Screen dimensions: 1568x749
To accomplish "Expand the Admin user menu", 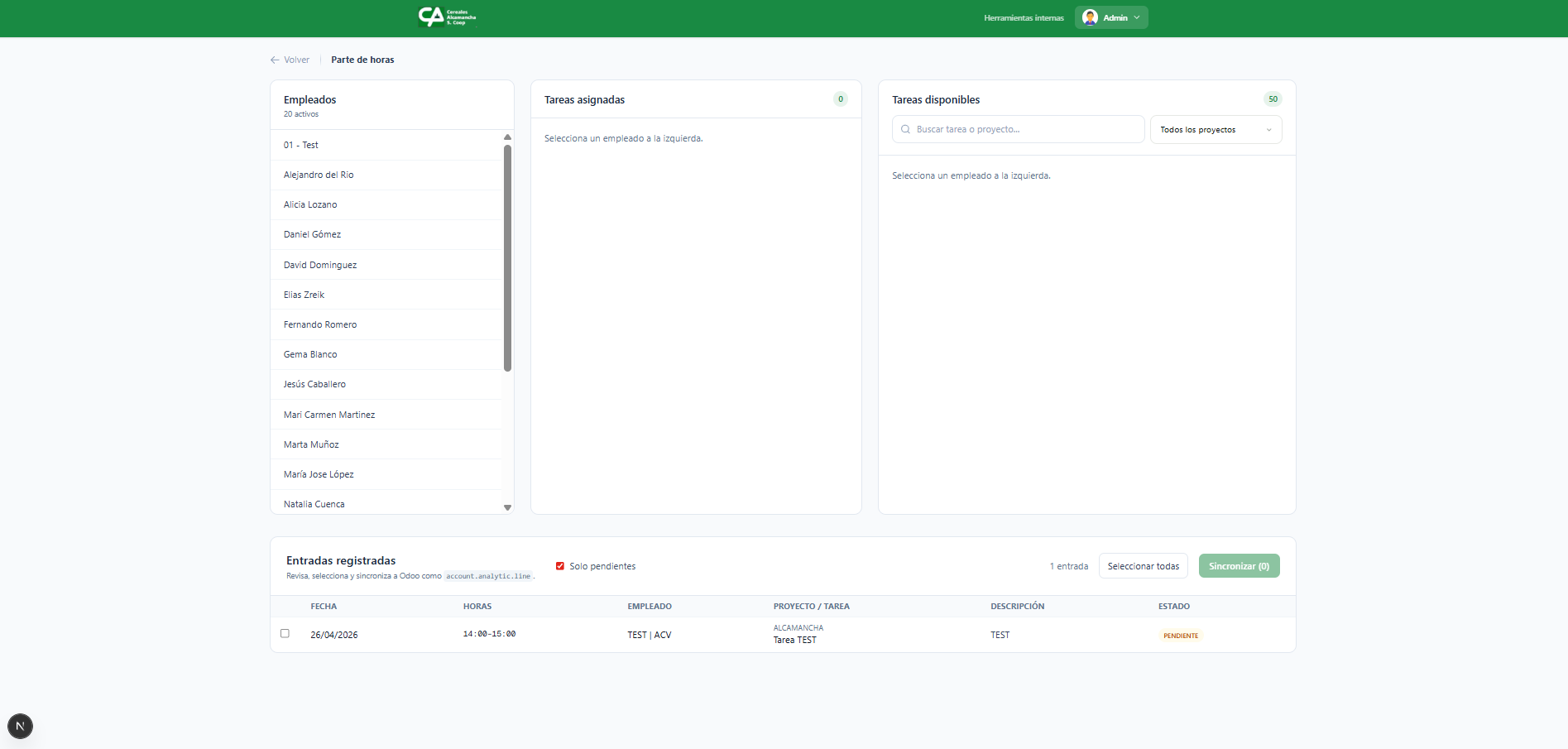I will tap(1137, 17).
